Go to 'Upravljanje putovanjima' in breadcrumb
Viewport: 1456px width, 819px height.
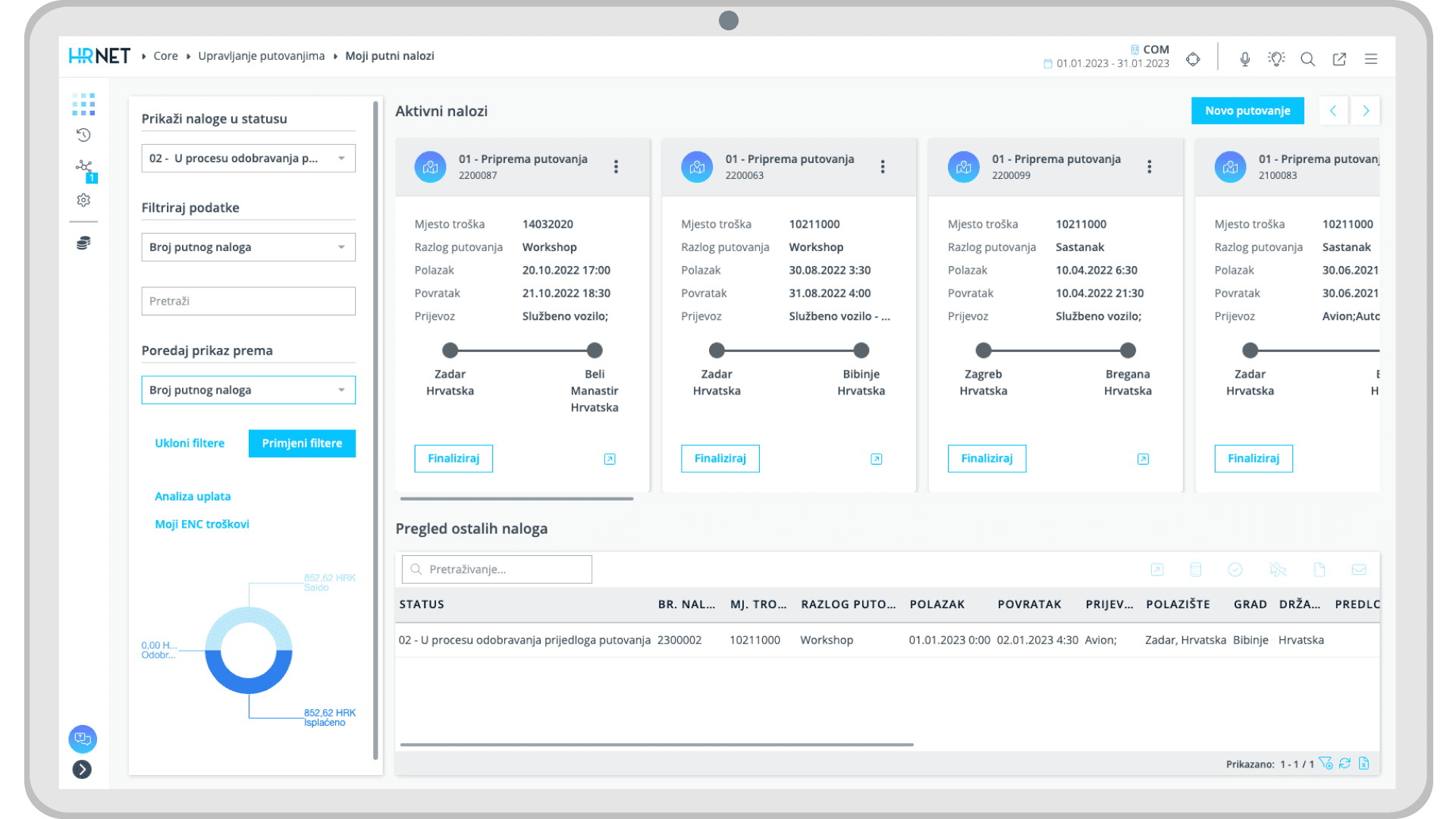261,56
